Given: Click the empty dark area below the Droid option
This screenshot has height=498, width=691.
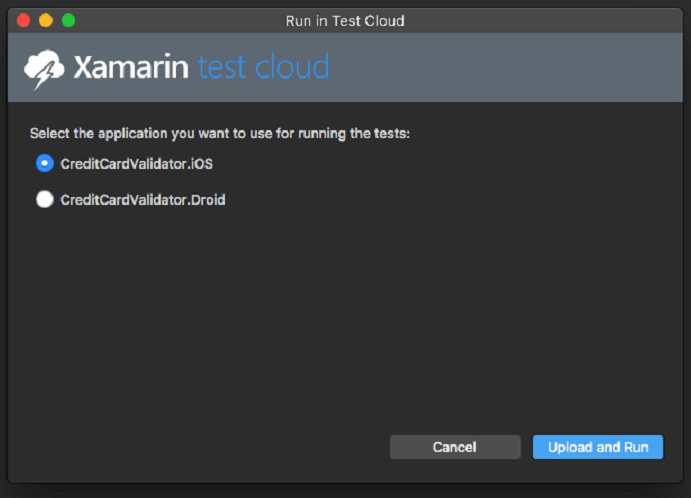Looking at the screenshot, I should pos(345,317).
